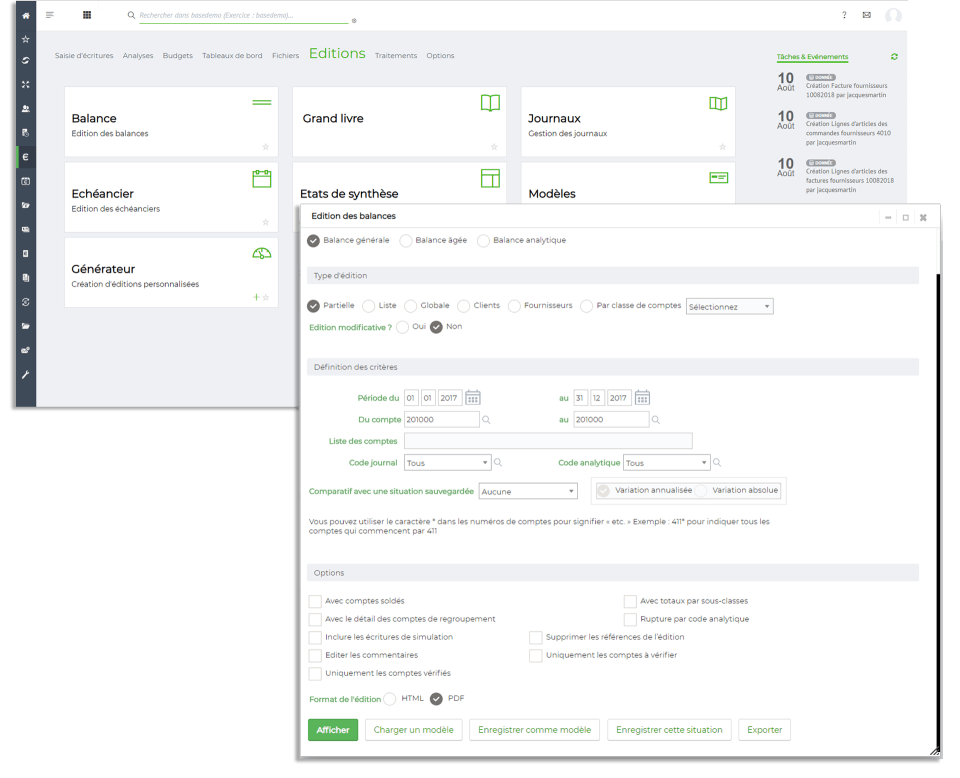Screen dimensions: 960x778
Task: Open the users icon in the sidebar
Action: 26,109
